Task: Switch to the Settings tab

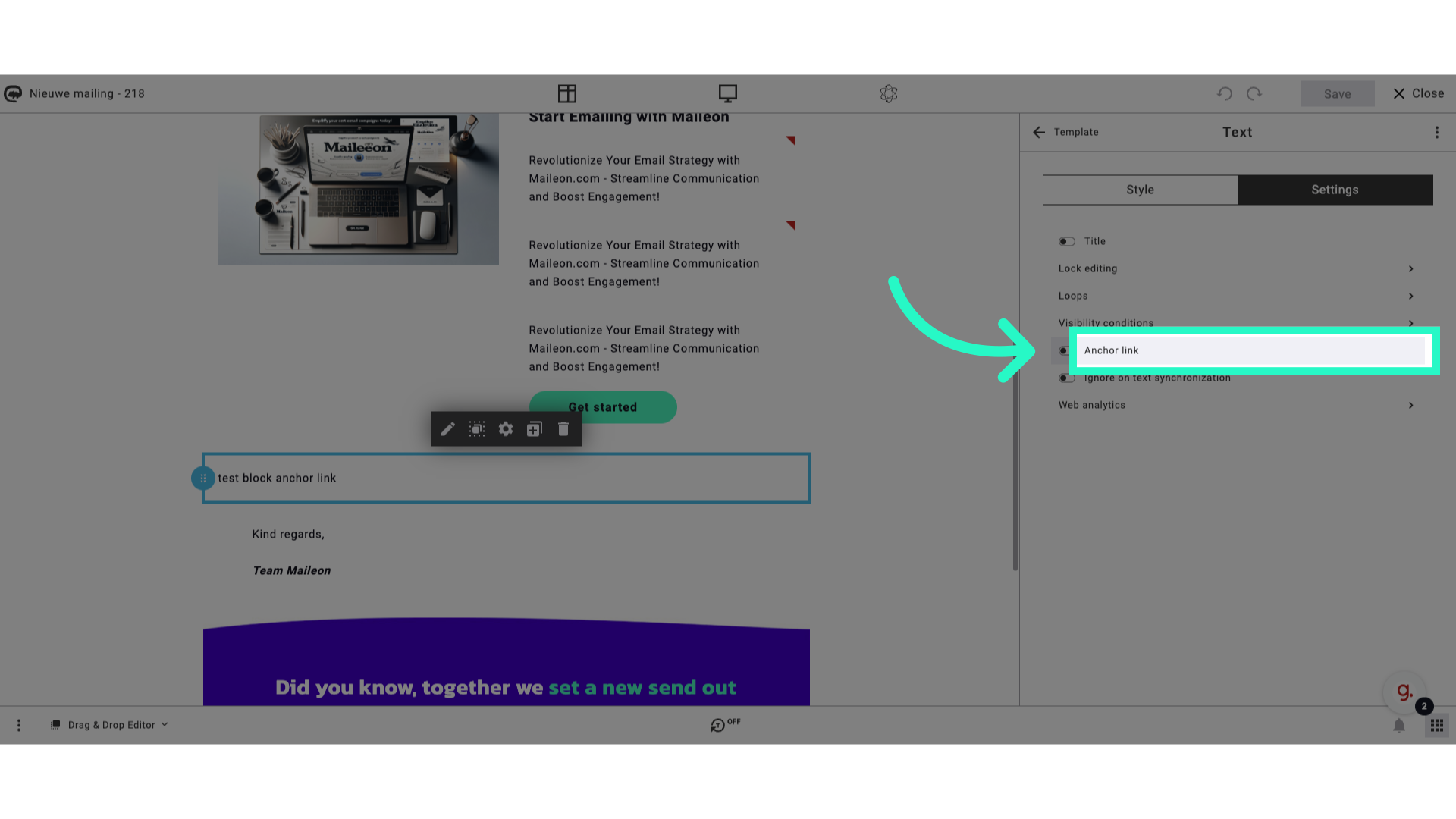Action: (x=1335, y=190)
